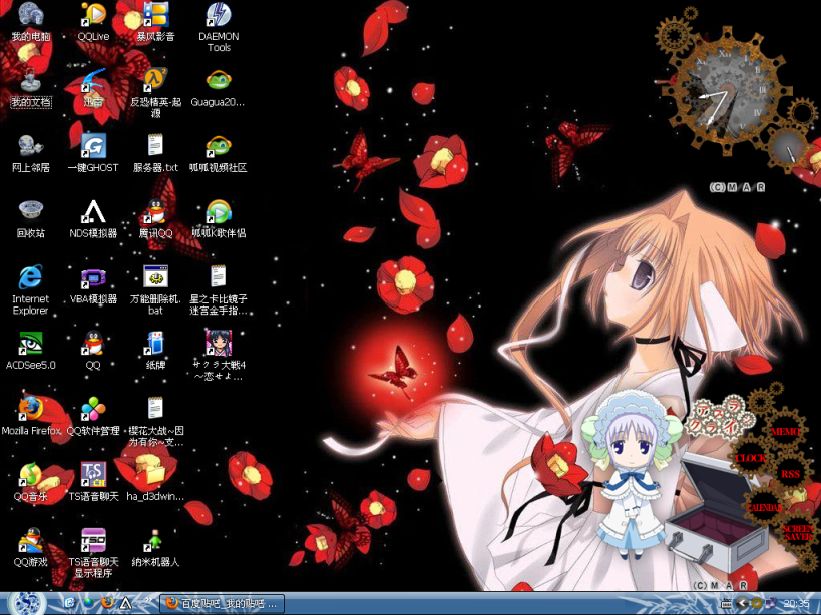This screenshot has height=615, width=821.
Task: Launch サクラ大戦4 game shortcut
Action: click(218, 356)
